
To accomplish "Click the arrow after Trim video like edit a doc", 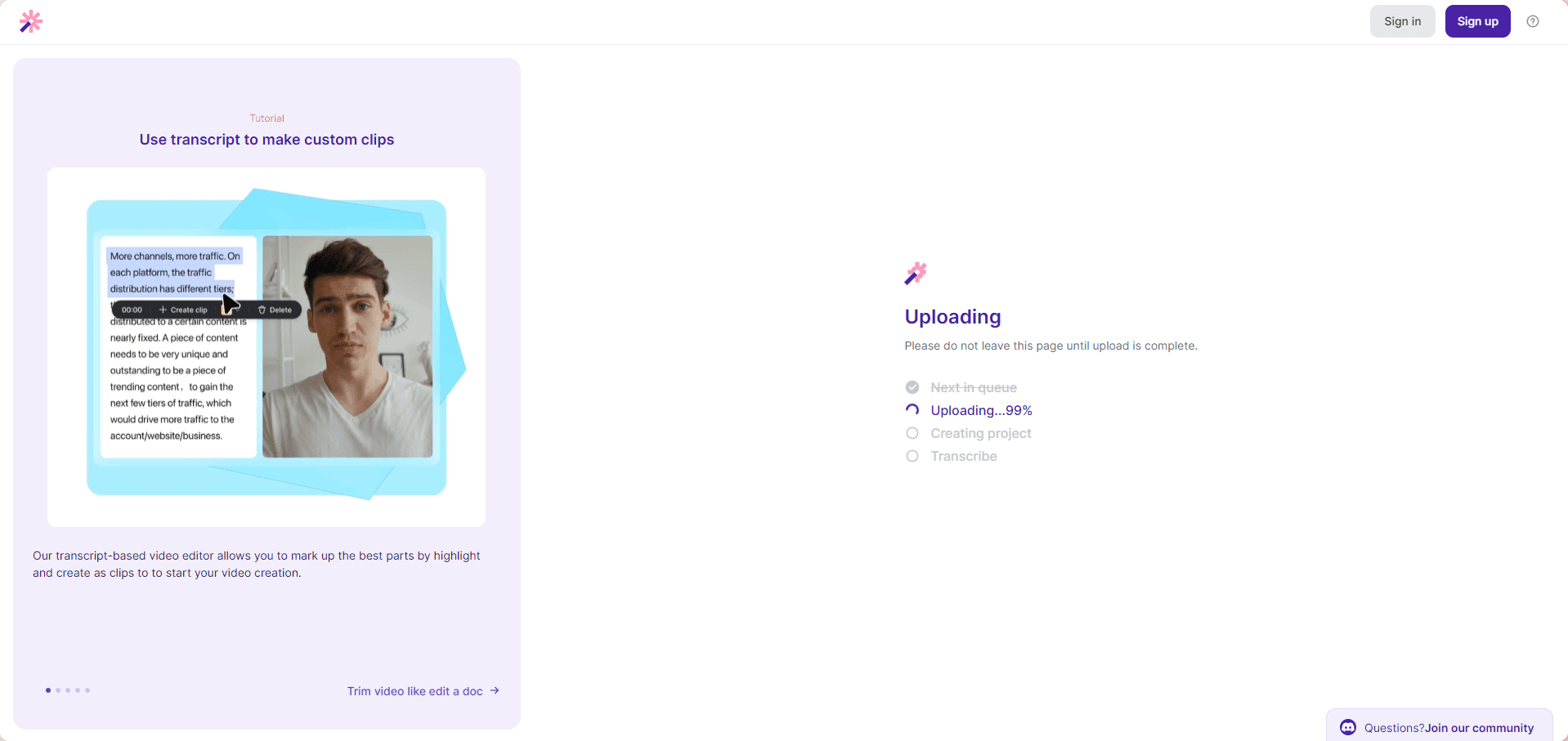I will click(x=495, y=690).
